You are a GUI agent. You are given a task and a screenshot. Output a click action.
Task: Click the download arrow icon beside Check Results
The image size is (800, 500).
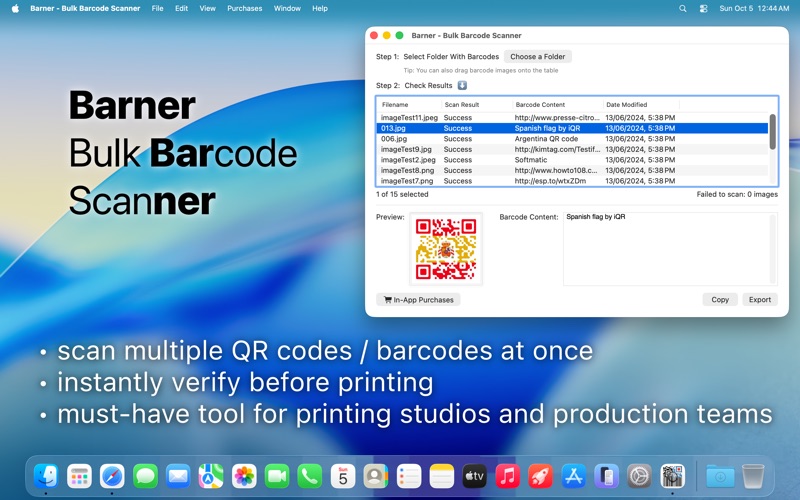point(462,85)
